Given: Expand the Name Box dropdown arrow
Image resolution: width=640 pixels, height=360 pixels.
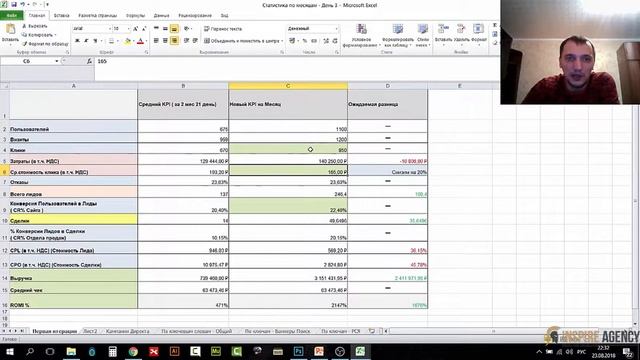Looking at the screenshot, I should pos(57,61).
